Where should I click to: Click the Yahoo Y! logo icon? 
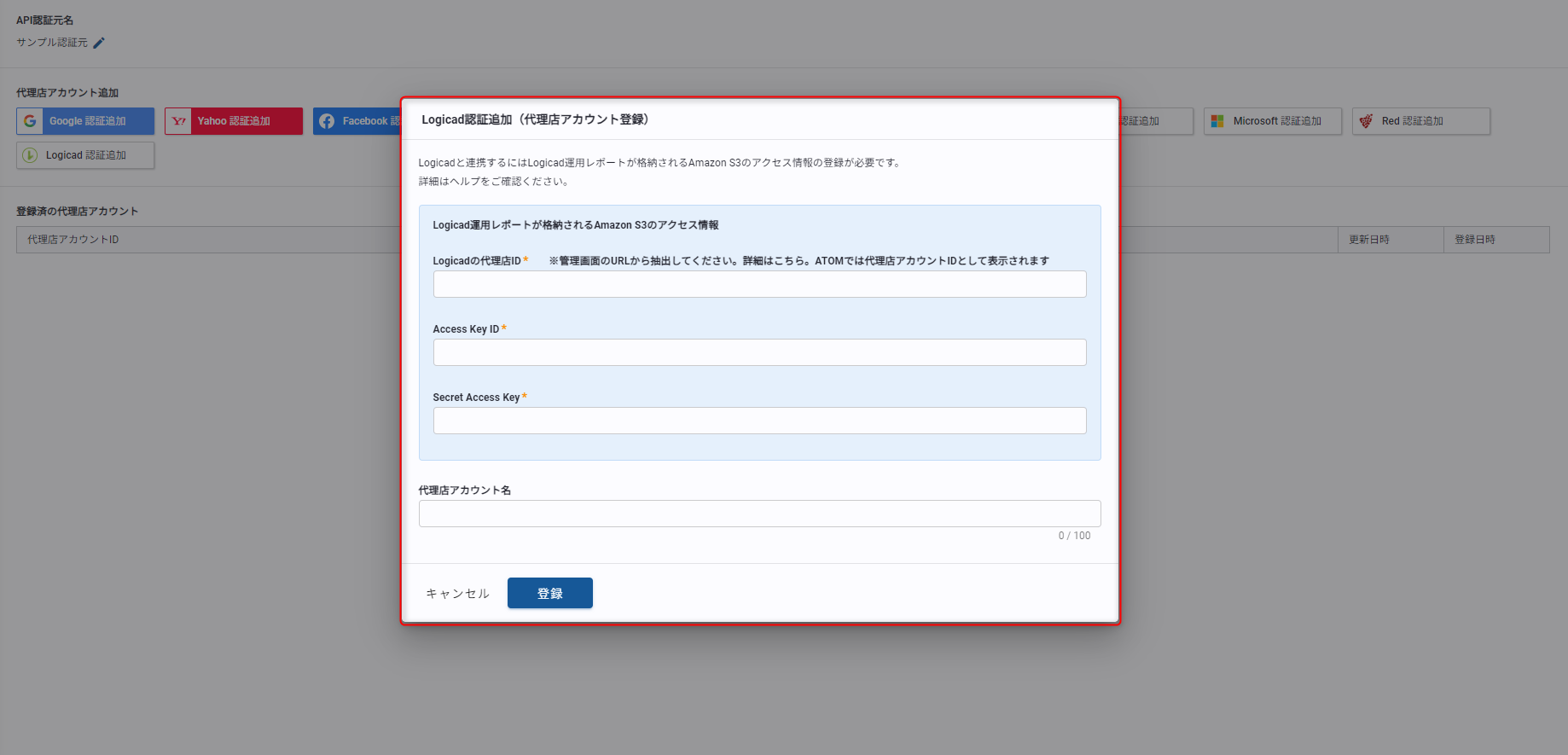(x=178, y=121)
